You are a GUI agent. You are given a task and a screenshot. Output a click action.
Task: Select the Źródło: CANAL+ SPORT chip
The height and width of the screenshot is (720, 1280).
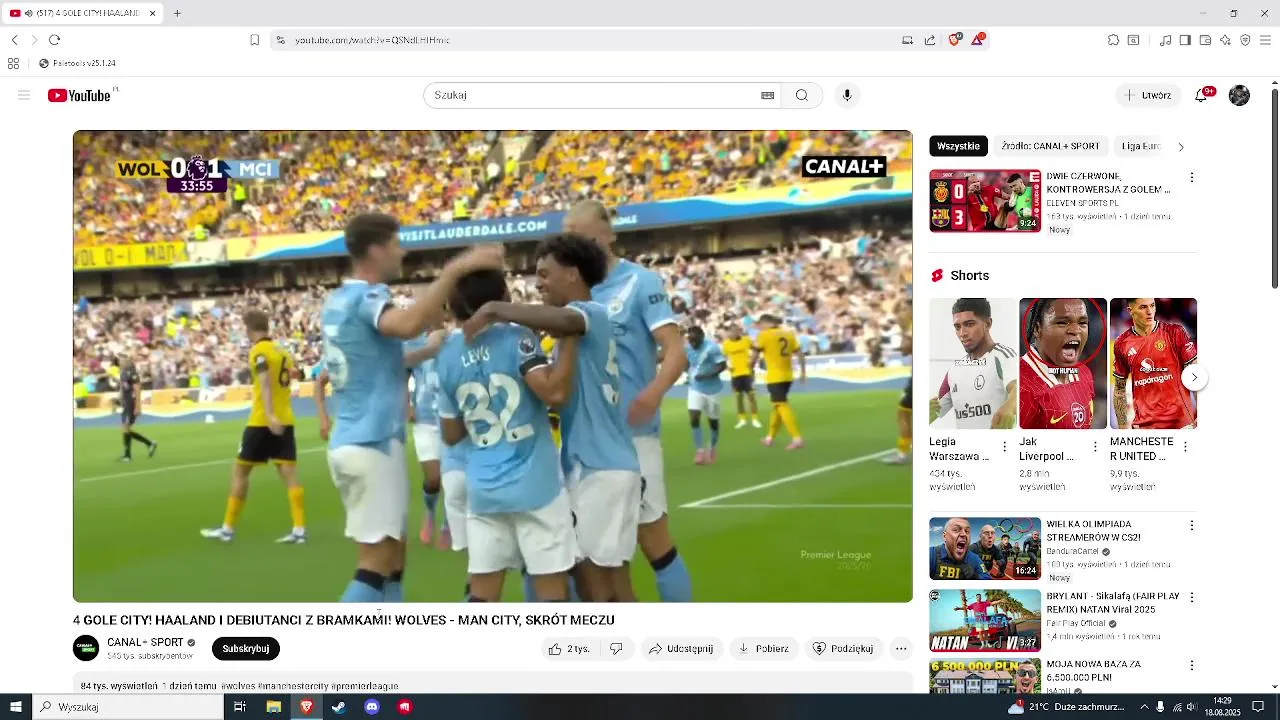click(1050, 146)
